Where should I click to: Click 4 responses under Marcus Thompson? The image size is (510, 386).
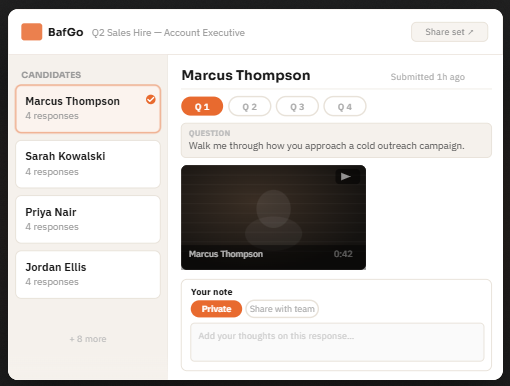point(52,116)
